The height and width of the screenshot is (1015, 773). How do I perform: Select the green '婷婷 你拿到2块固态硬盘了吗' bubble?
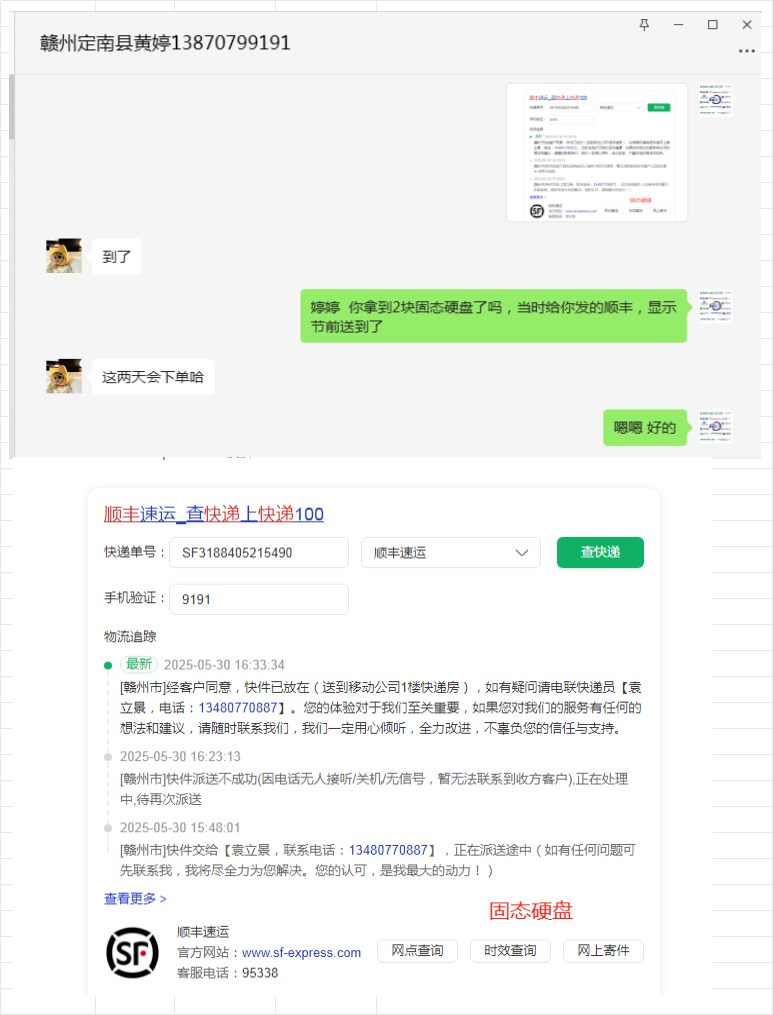point(493,316)
